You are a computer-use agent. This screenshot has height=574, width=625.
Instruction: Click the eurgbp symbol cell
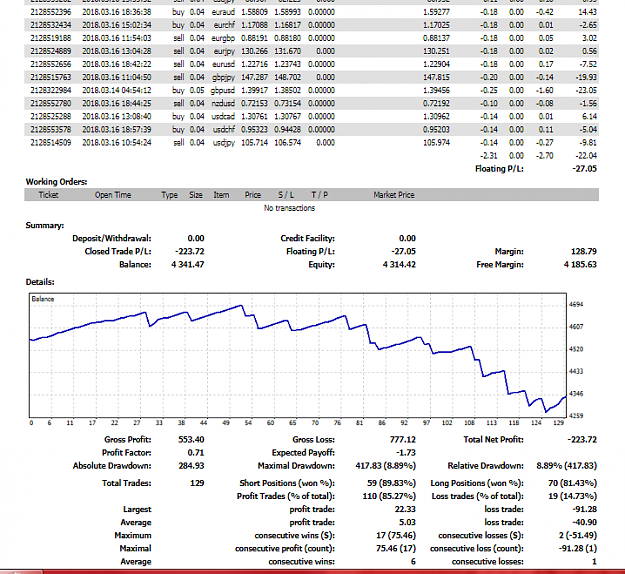(x=223, y=38)
